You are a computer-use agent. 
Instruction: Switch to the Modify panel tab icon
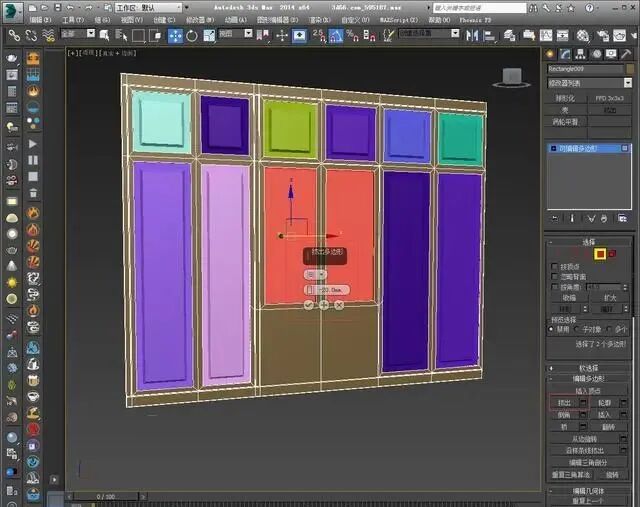click(x=565, y=53)
